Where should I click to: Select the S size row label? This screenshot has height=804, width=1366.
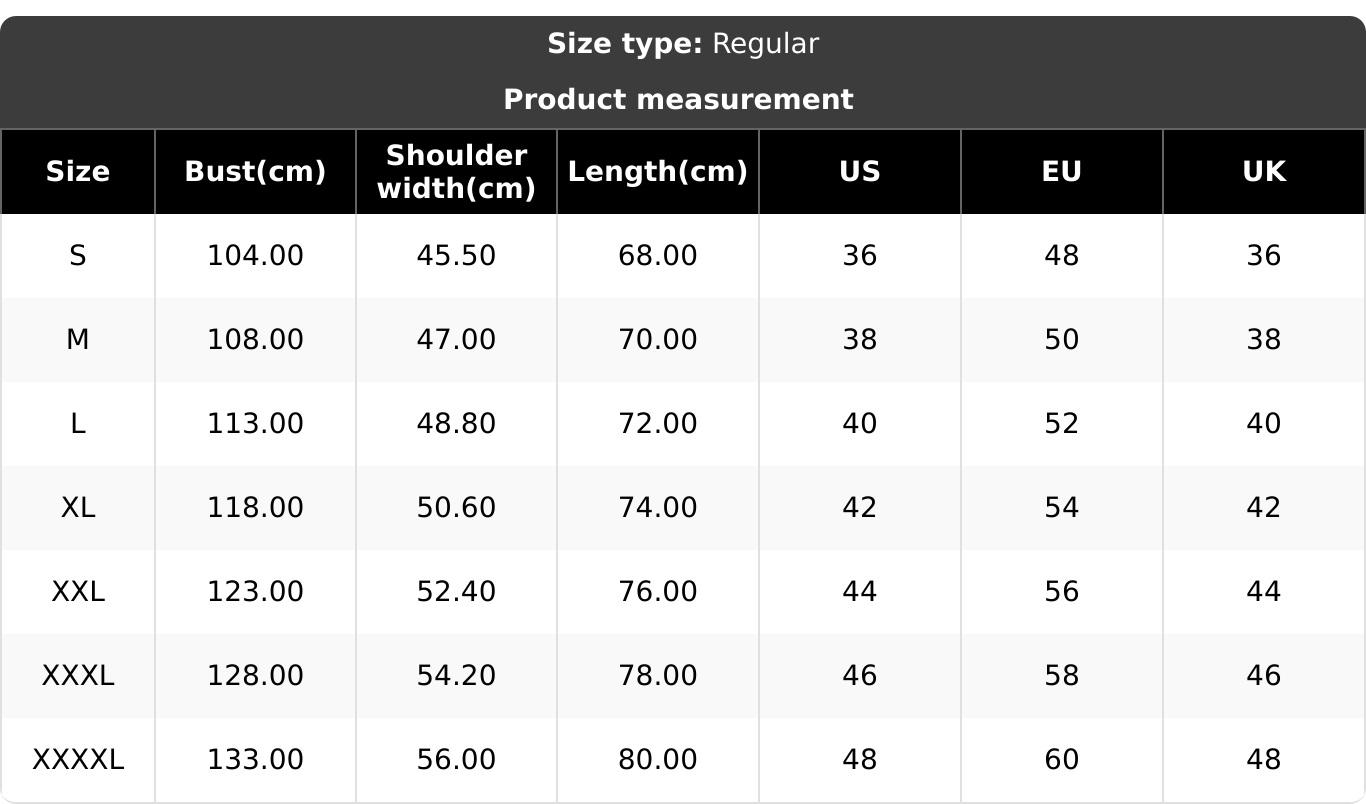tap(78, 256)
